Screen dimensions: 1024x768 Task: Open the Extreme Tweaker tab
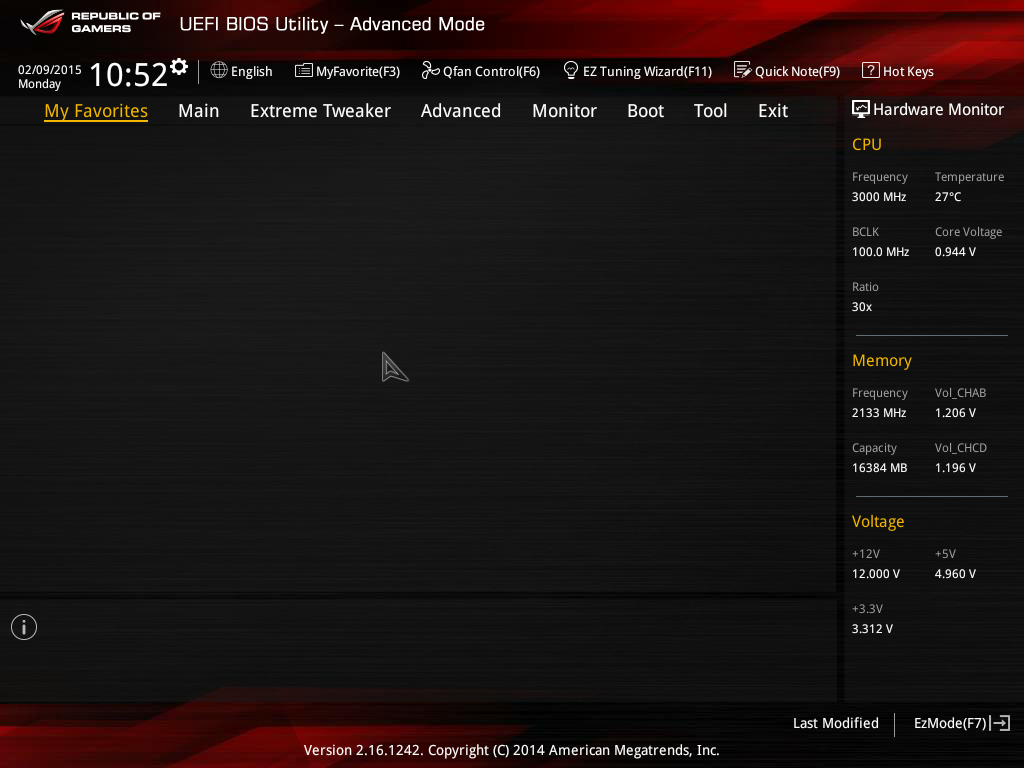click(320, 111)
